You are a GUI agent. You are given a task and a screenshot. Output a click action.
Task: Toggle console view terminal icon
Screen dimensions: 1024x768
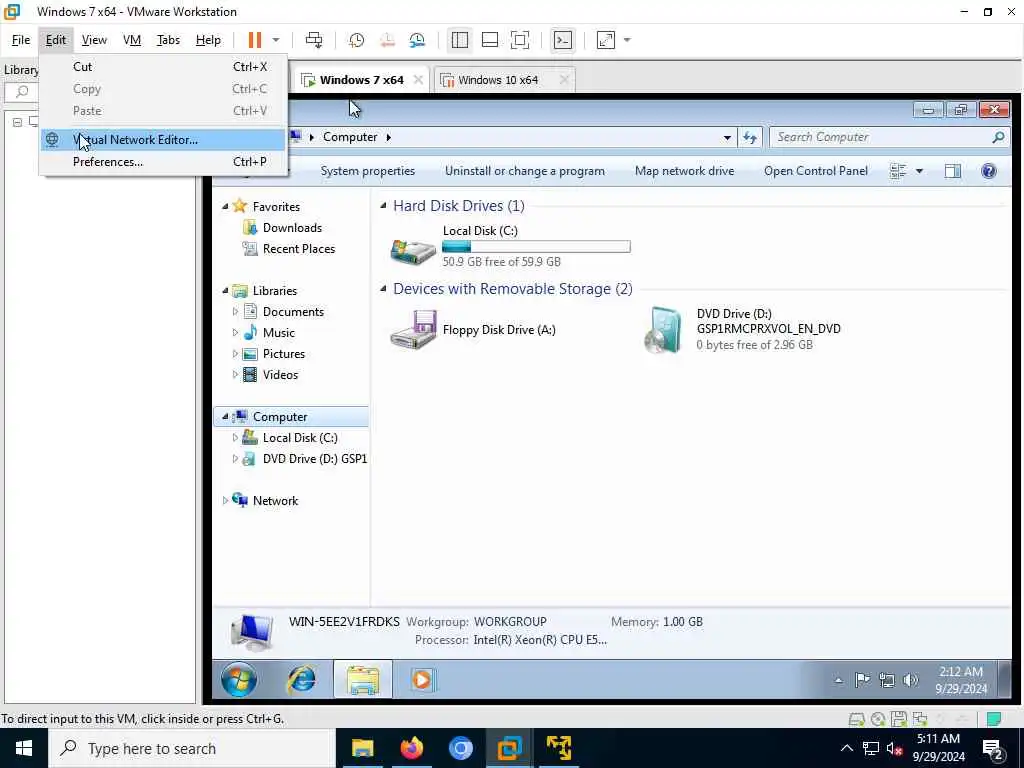[x=563, y=40]
